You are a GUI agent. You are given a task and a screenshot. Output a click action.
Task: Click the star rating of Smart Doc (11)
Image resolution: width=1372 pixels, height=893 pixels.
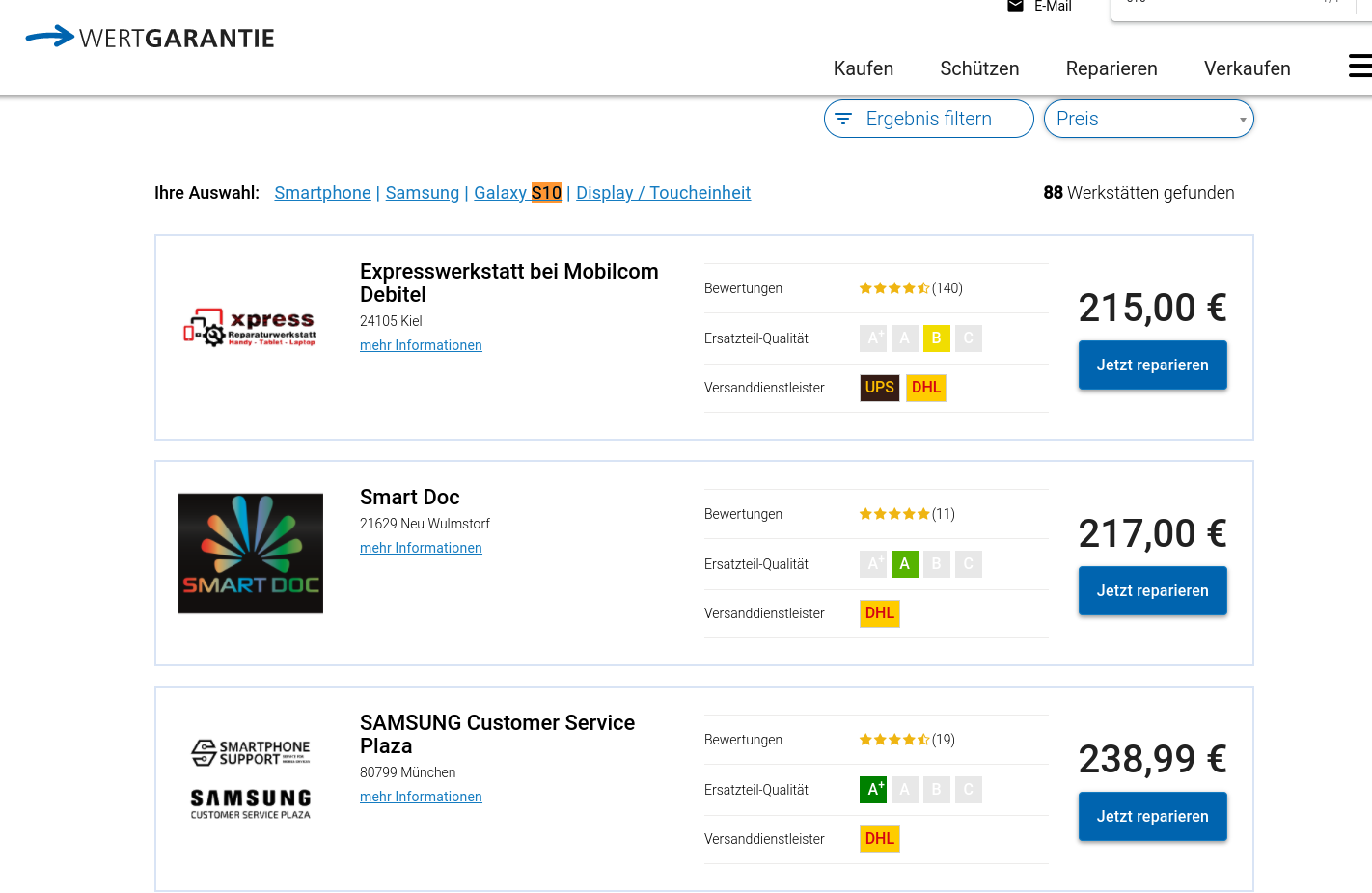894,514
